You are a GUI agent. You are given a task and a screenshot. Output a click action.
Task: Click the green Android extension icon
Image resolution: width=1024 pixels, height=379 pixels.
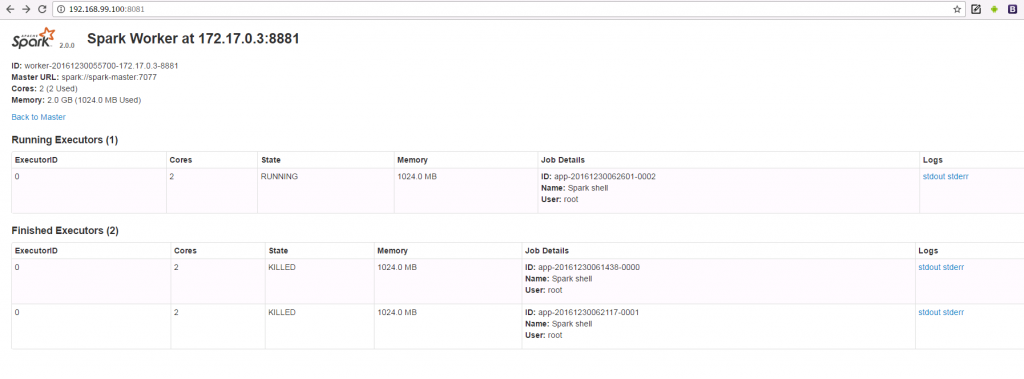pyautogui.click(x=995, y=9)
